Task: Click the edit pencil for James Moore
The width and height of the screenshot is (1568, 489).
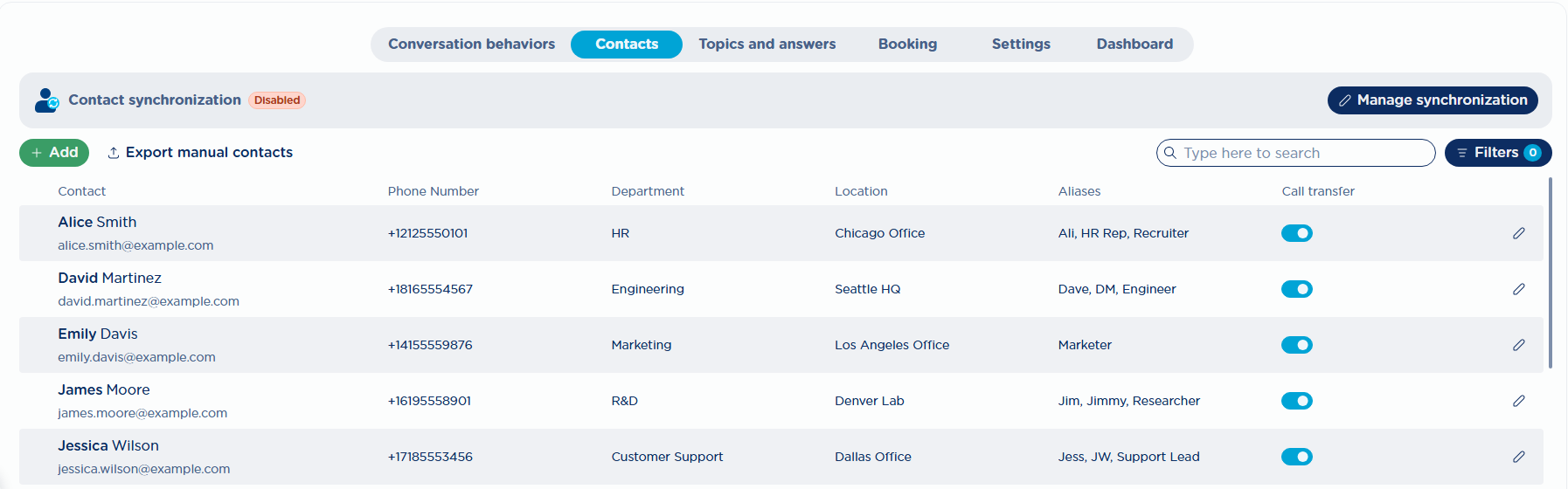Action: coord(1519,401)
